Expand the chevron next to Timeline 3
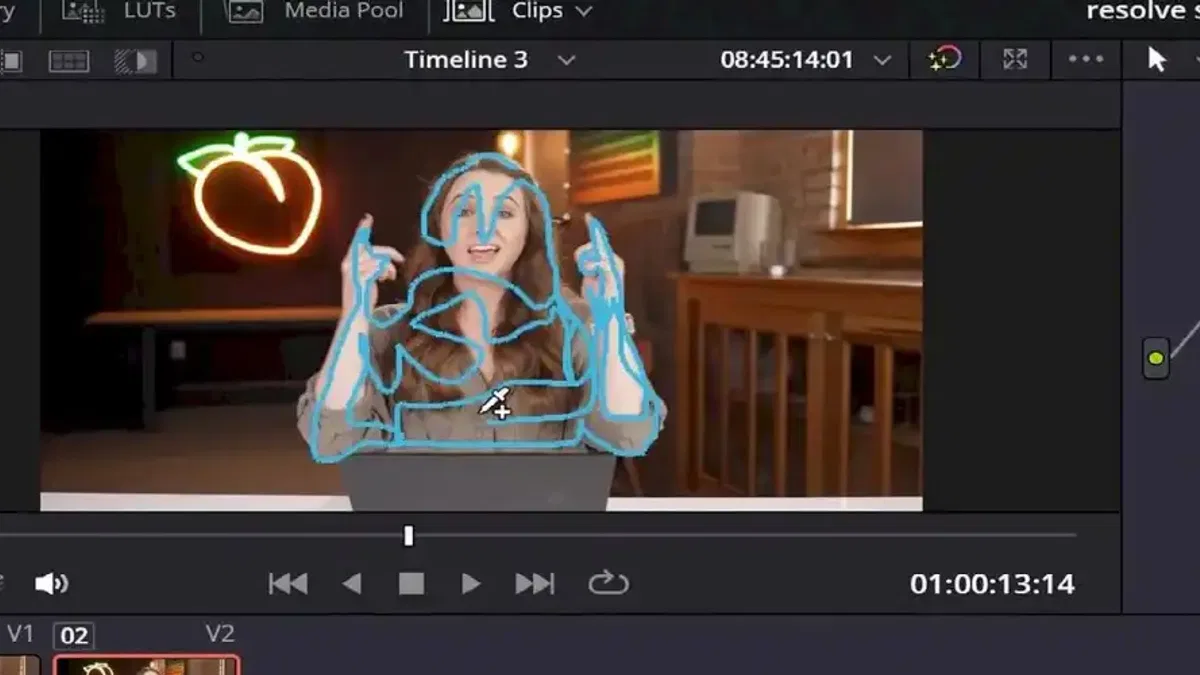1200x675 pixels. point(566,60)
